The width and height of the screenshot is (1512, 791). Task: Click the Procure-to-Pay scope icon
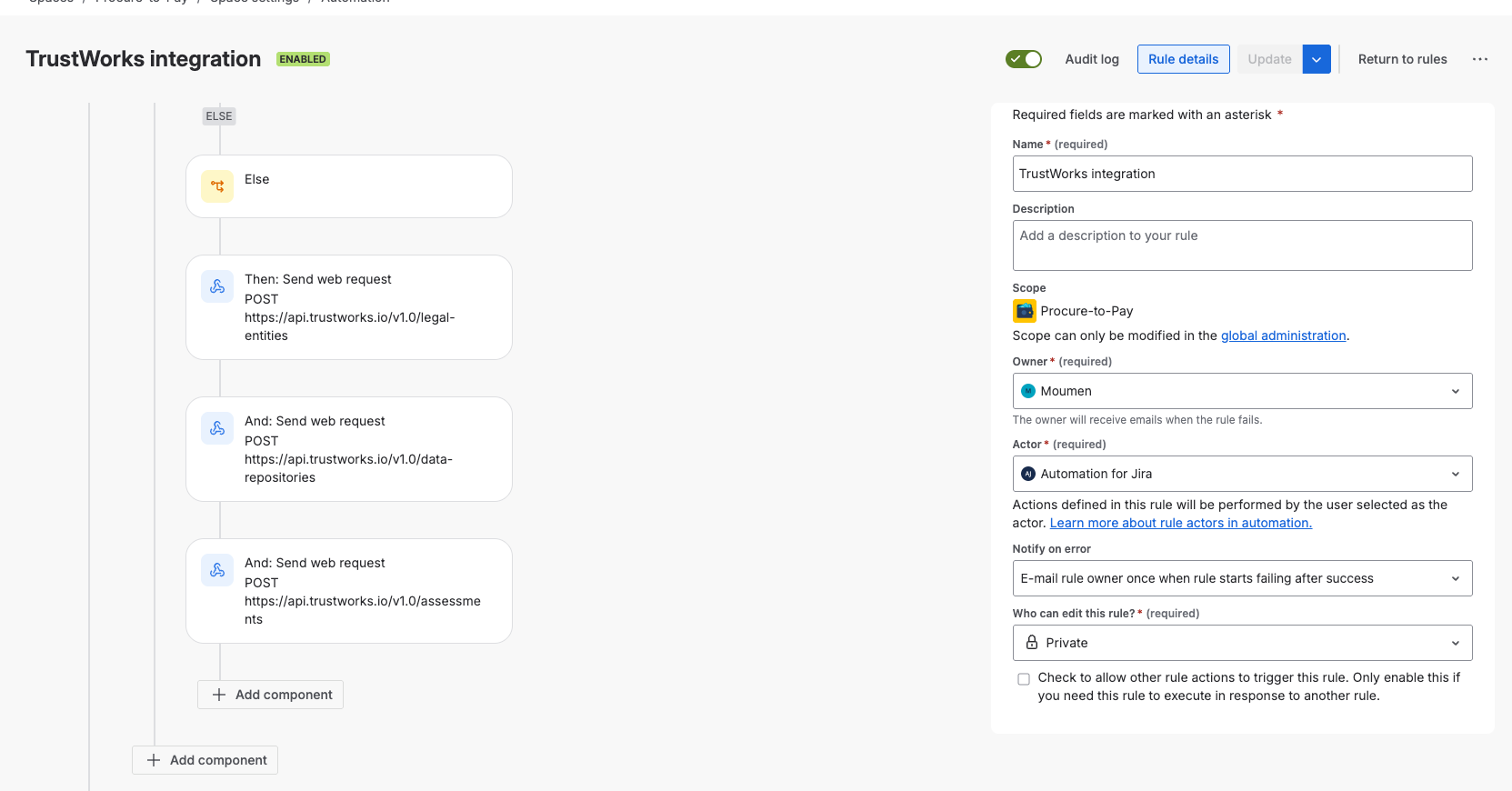1025,311
